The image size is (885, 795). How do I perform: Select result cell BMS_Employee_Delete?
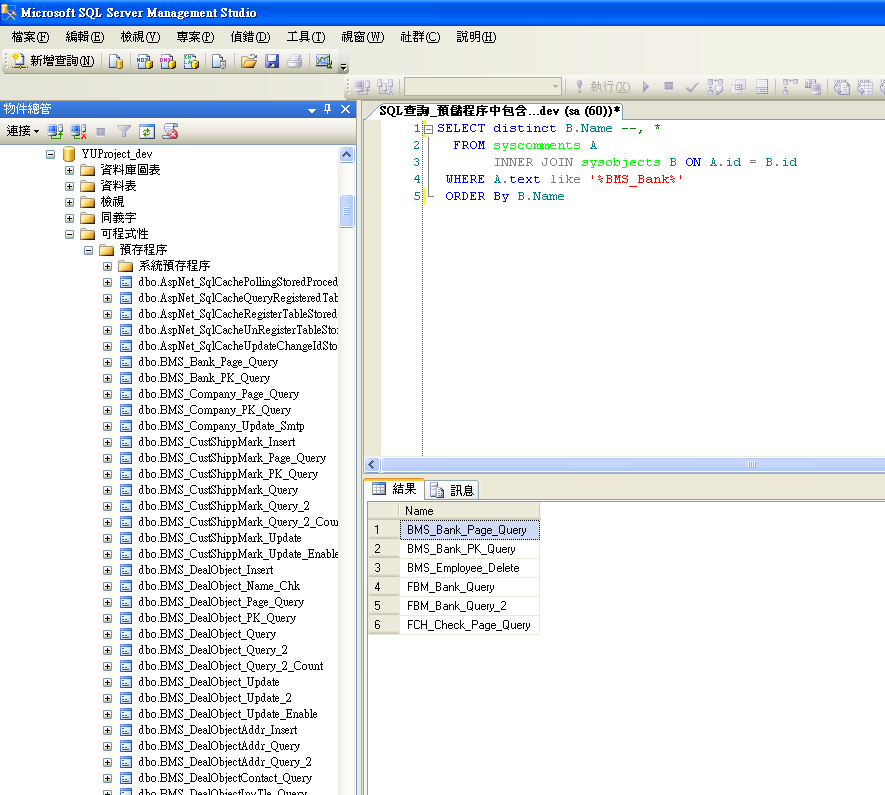click(x=470, y=568)
